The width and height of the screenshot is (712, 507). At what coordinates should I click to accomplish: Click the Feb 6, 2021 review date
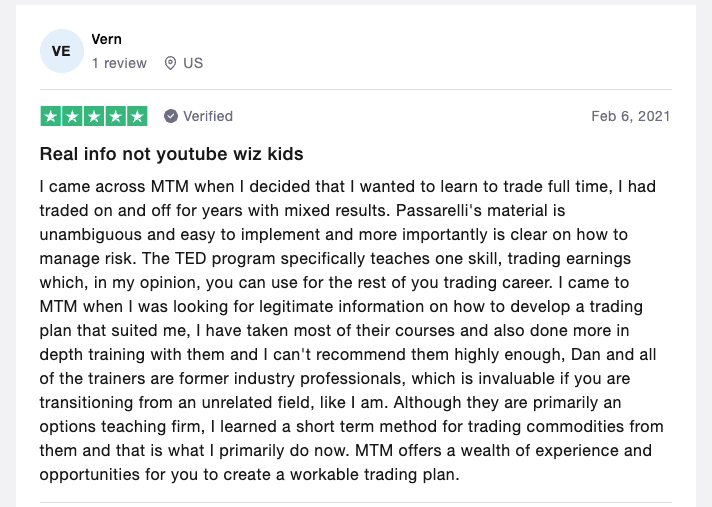click(630, 116)
